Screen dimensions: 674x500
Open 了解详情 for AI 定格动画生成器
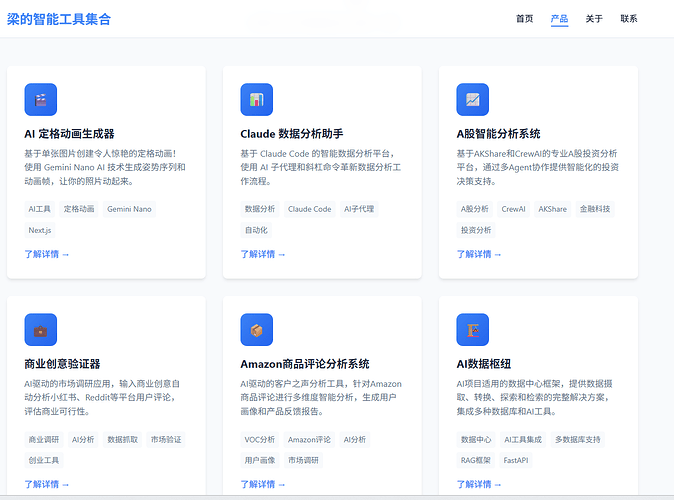tap(46, 254)
